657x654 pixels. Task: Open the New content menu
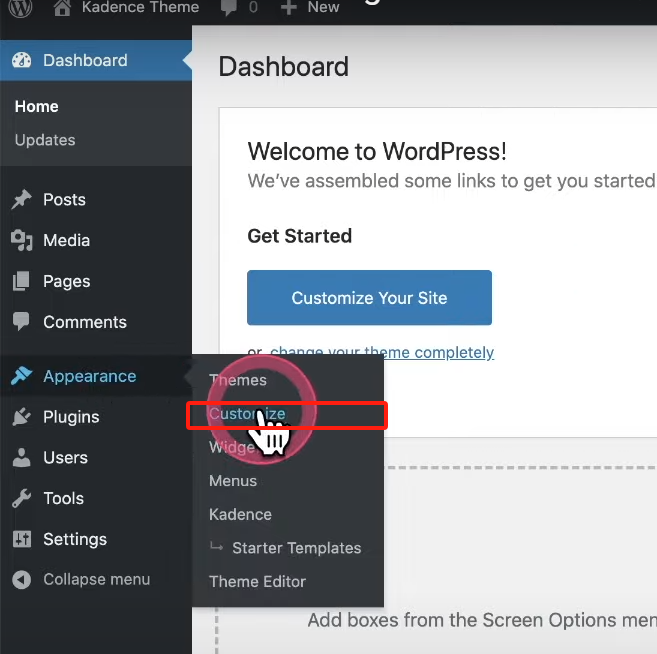pyautogui.click(x=323, y=7)
